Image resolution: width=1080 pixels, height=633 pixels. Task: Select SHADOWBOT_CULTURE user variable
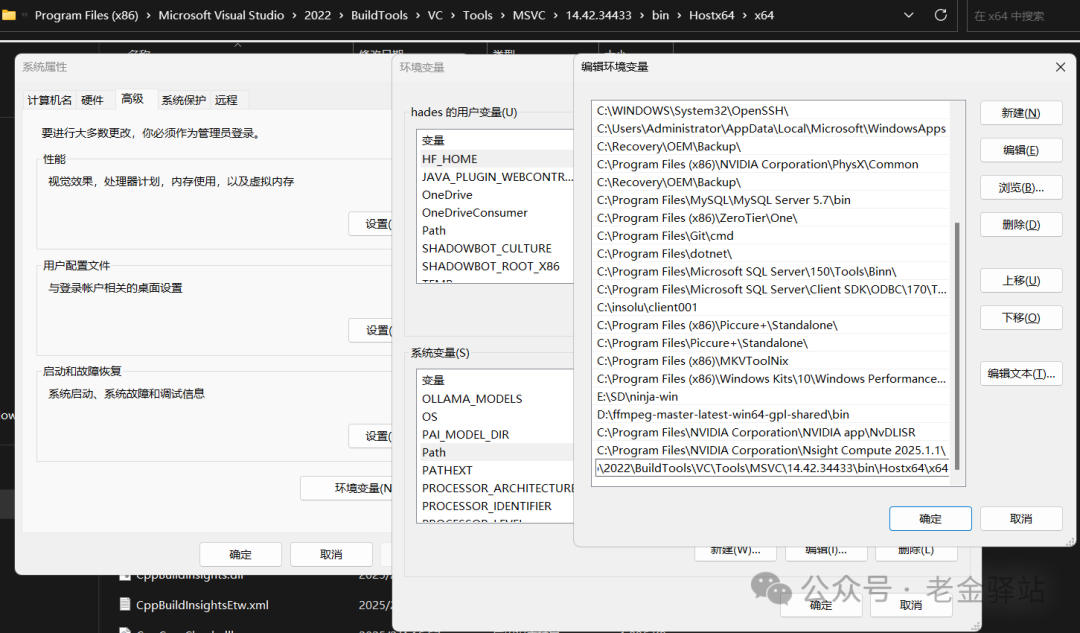pyautogui.click(x=496, y=248)
